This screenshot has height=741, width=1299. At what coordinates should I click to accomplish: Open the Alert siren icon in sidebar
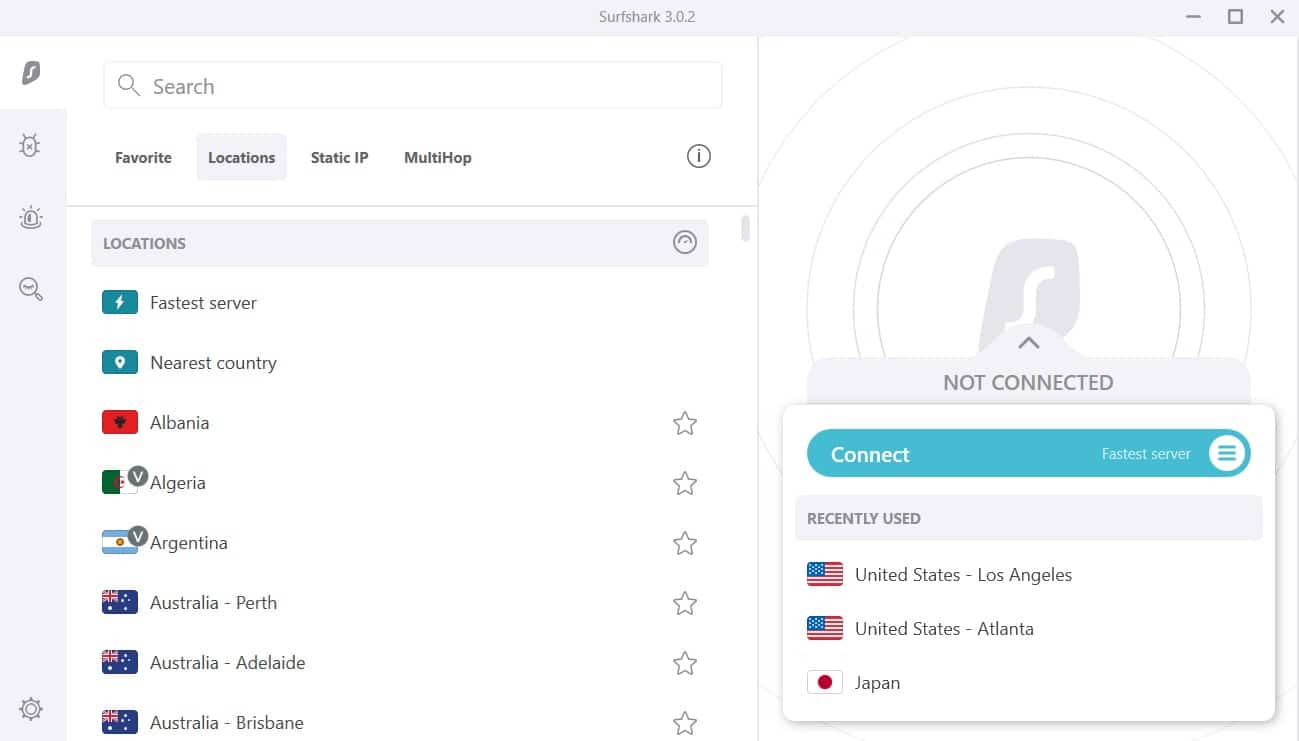31,217
